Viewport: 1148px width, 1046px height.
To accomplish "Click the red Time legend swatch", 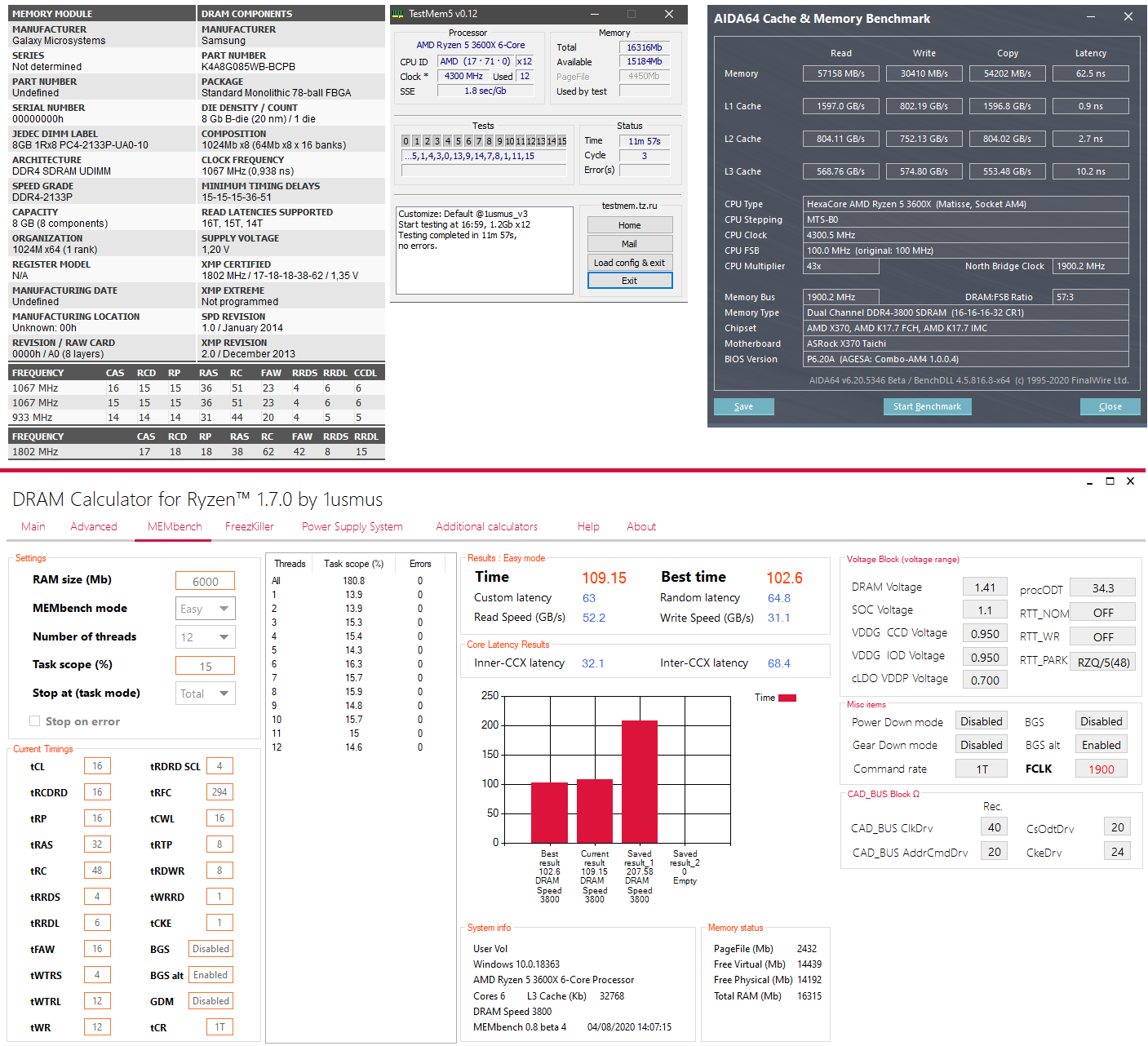I will (x=787, y=698).
